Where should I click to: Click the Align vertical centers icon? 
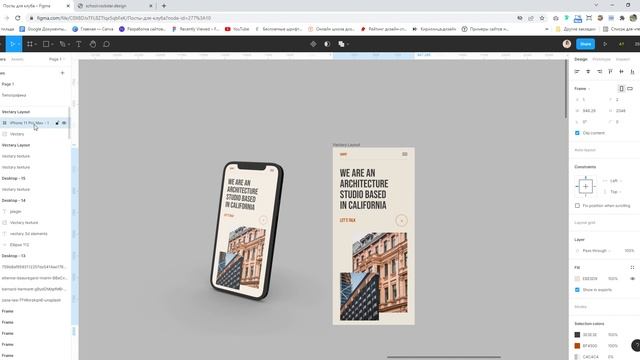point(621,71)
